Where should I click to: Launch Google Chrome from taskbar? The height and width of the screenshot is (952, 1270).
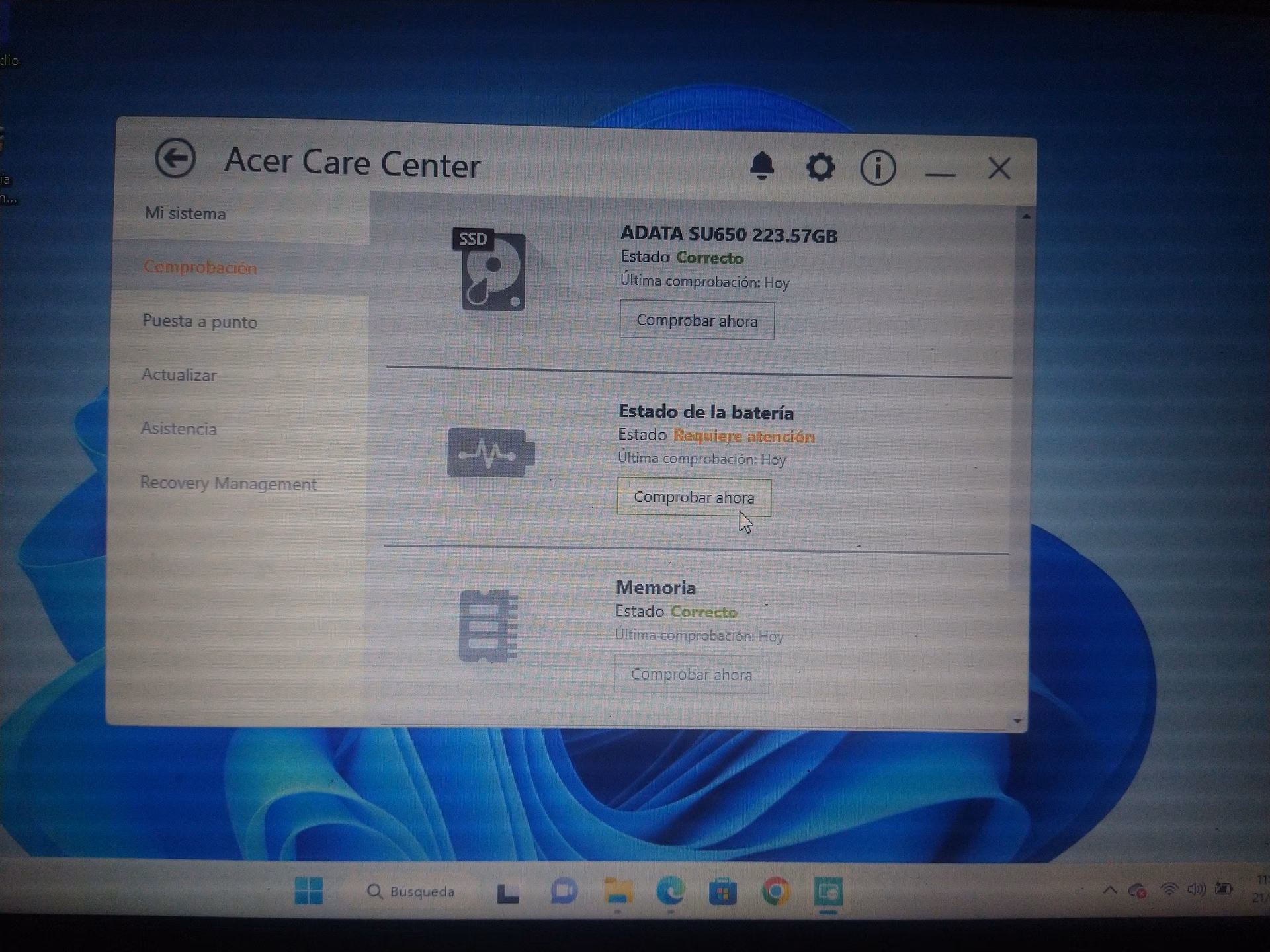click(x=775, y=892)
